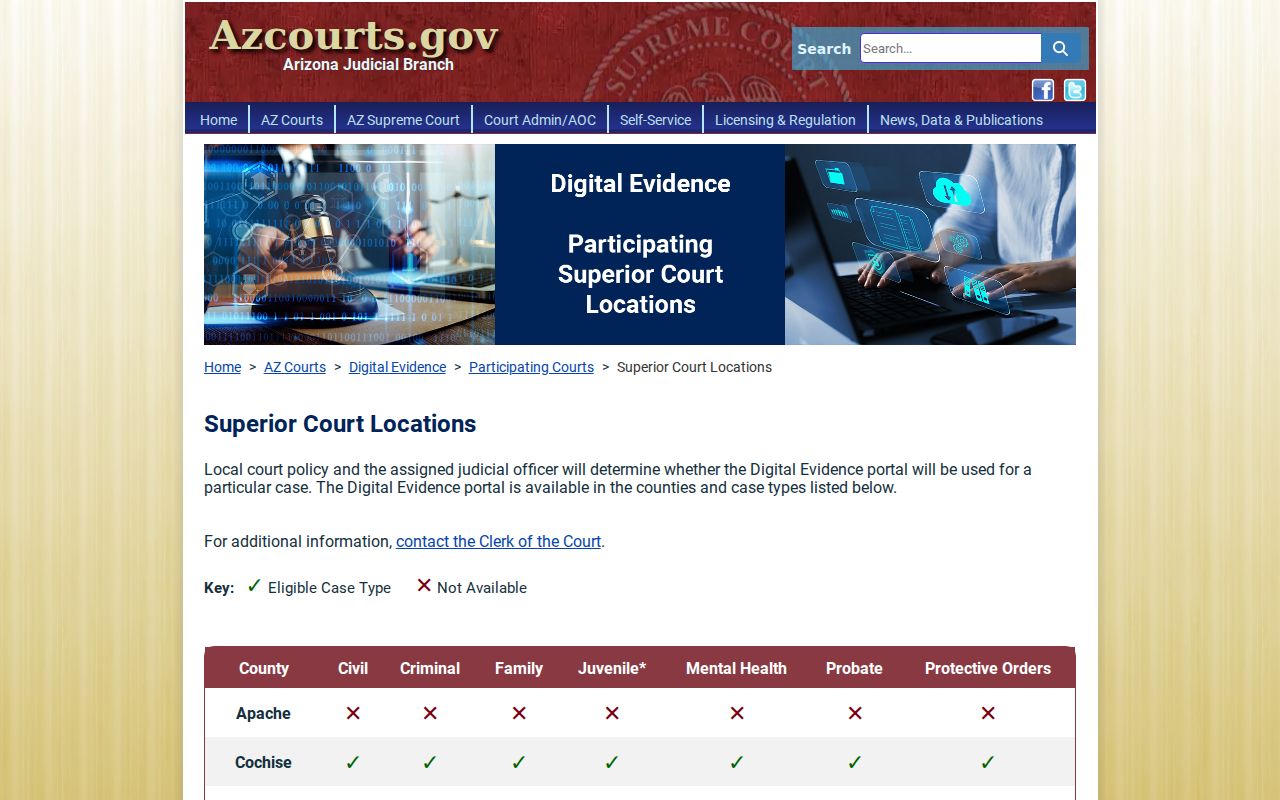Open the Home menu item

click(218, 120)
